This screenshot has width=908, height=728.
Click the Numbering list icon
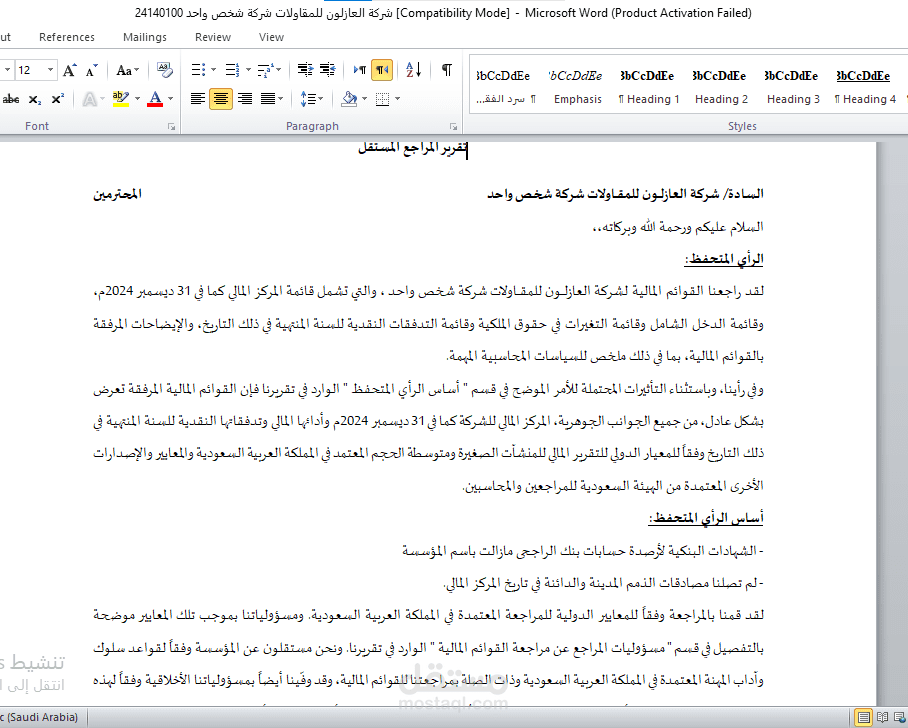[232, 70]
